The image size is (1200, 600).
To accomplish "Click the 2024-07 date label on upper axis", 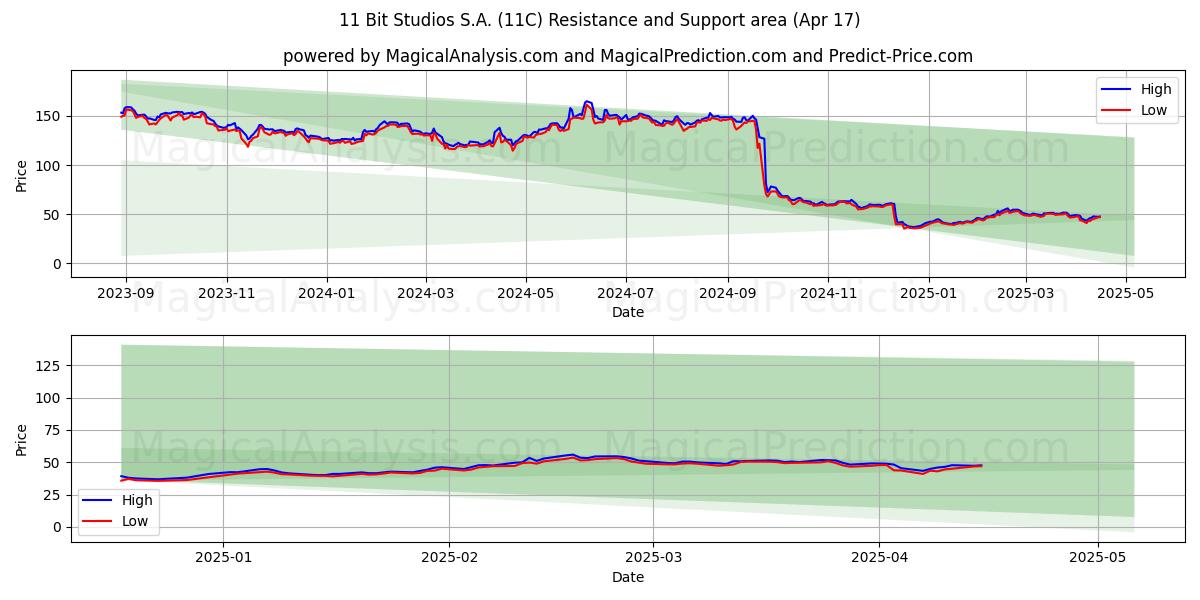I will point(626,296).
